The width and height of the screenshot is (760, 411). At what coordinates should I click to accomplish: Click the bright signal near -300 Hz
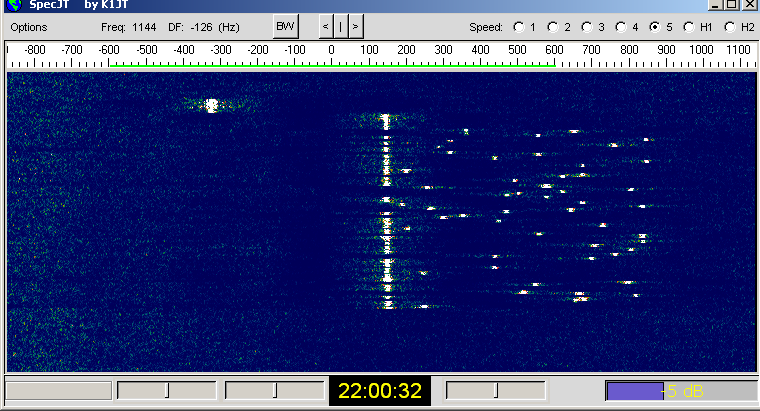click(211, 104)
